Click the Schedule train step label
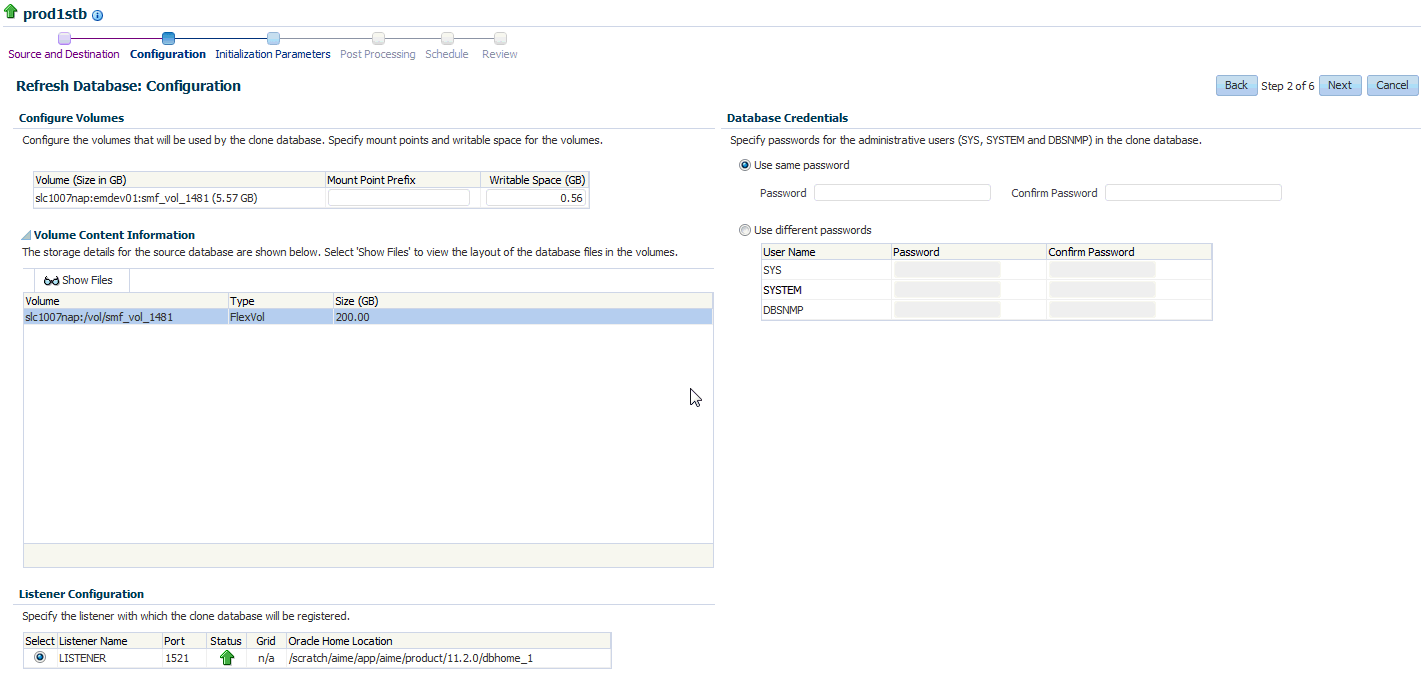Image resolution: width=1426 pixels, height=679 pixels. (447, 54)
